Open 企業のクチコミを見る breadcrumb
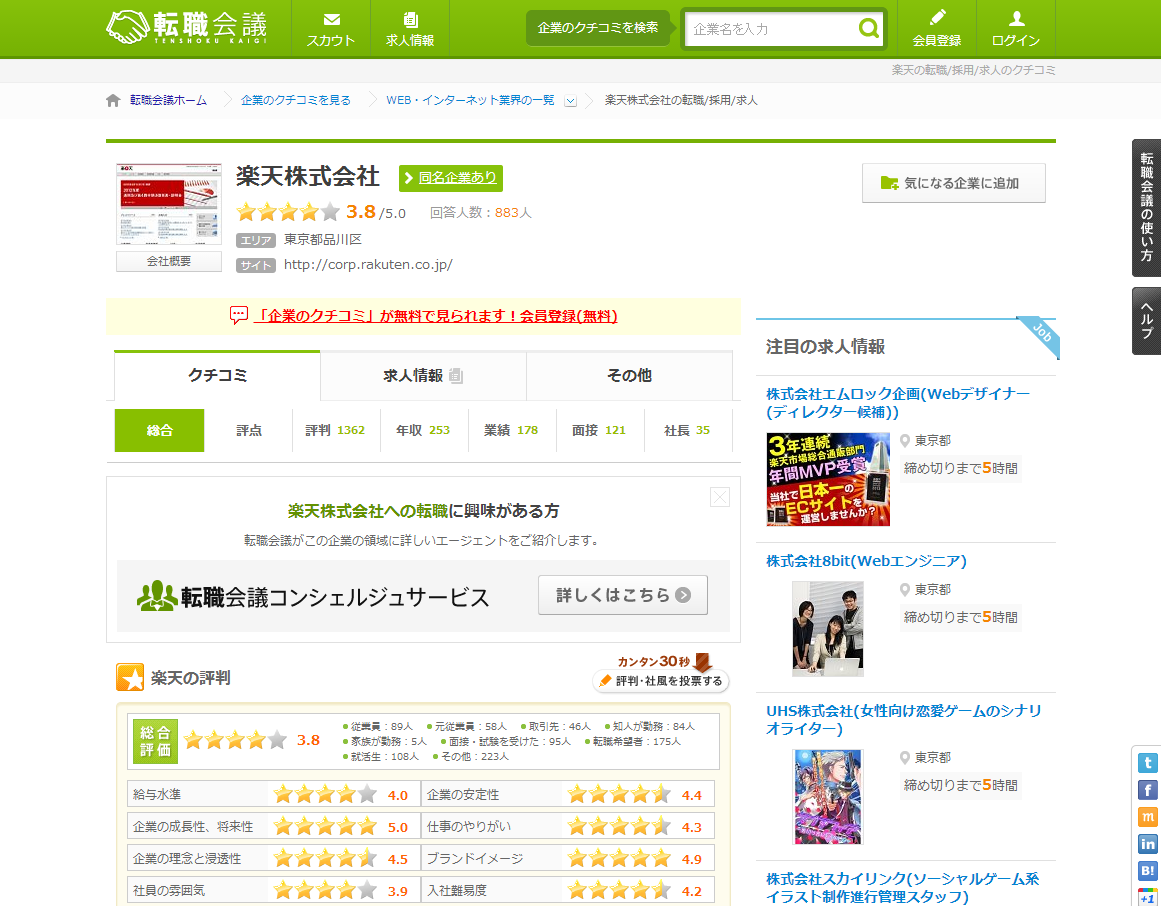Image resolution: width=1166 pixels, height=906 pixels. 295,100
